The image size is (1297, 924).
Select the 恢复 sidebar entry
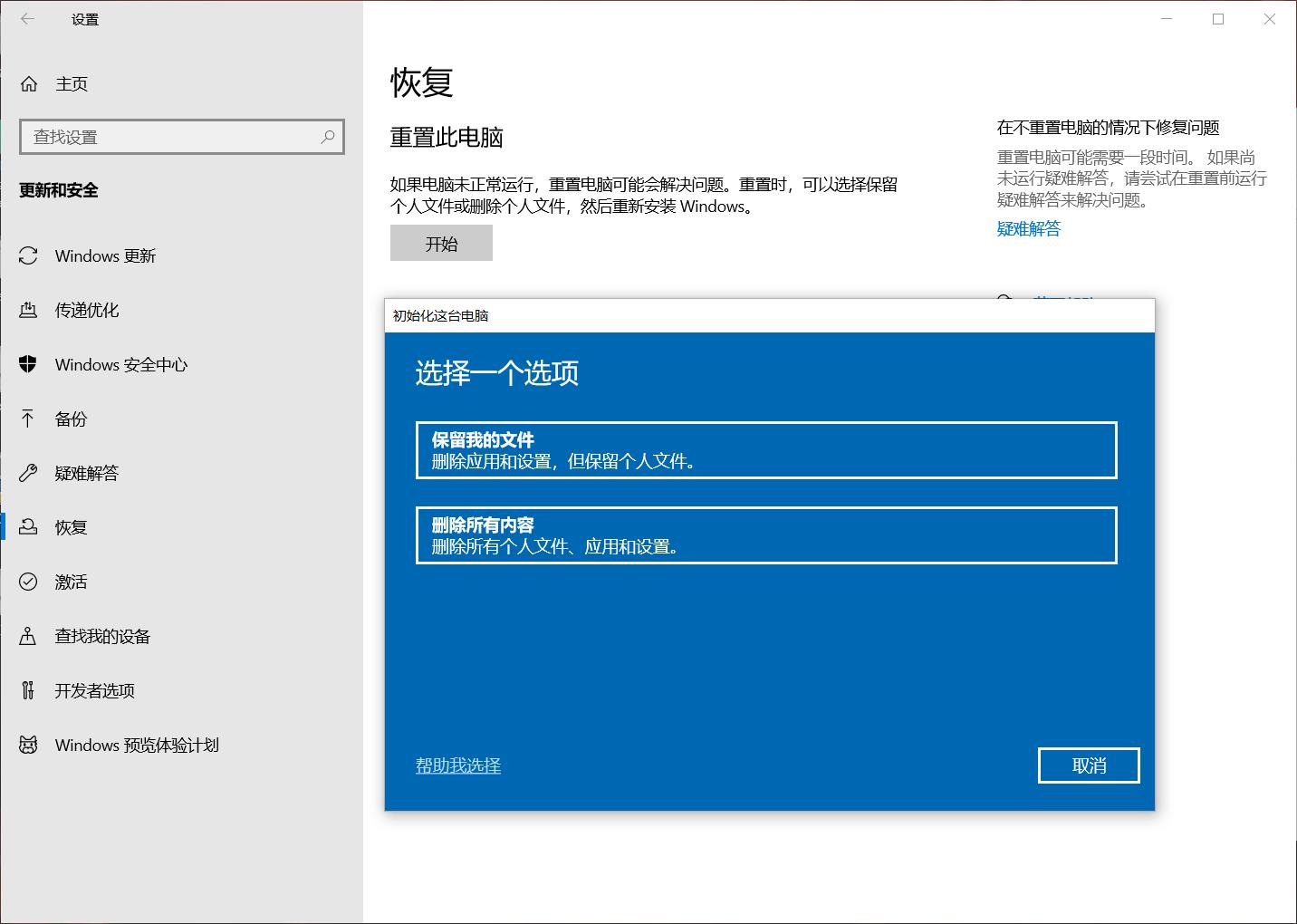tap(69, 527)
